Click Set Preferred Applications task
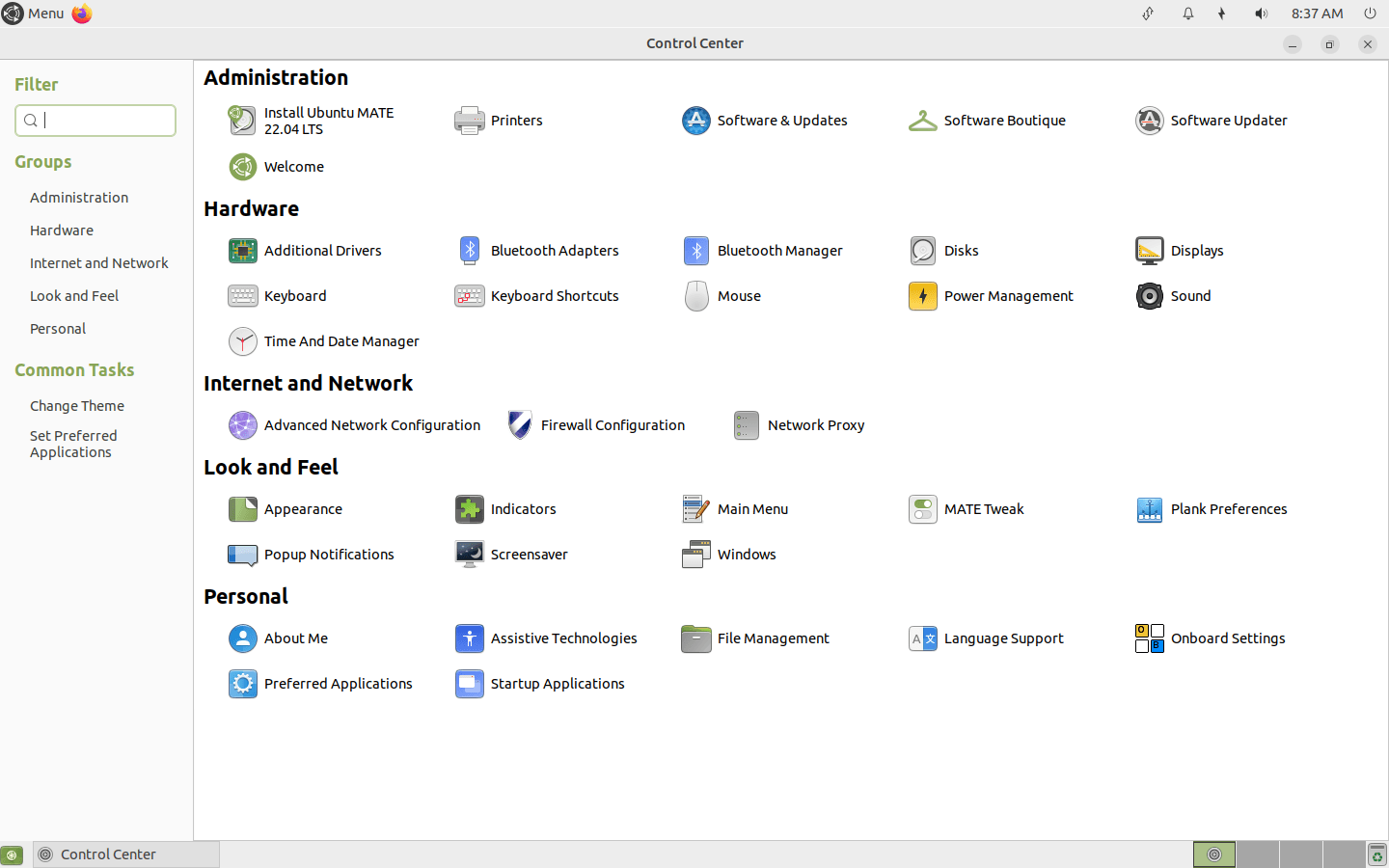Screen dimensions: 1389x868 [73, 444]
